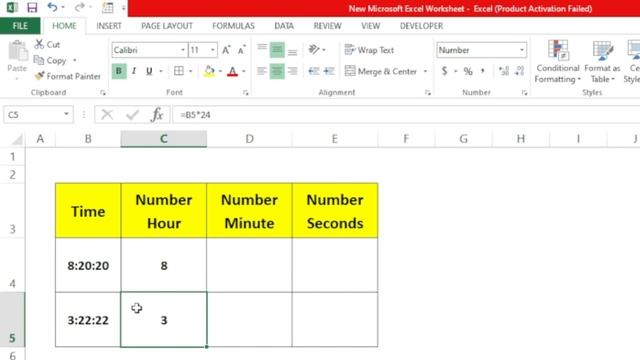Viewport: 640px width, 360px height.
Task: Expand the Underline style dropdown arrow
Action: (161, 71)
